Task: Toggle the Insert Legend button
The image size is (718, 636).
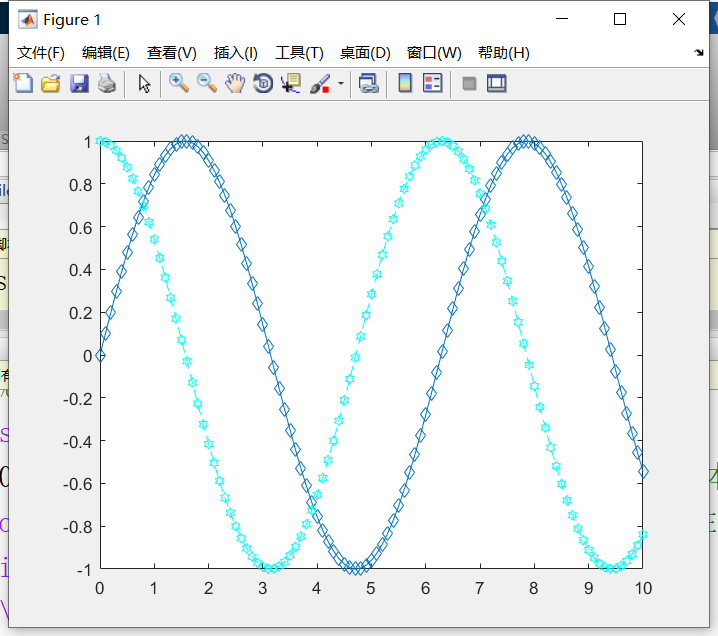Action: (433, 83)
